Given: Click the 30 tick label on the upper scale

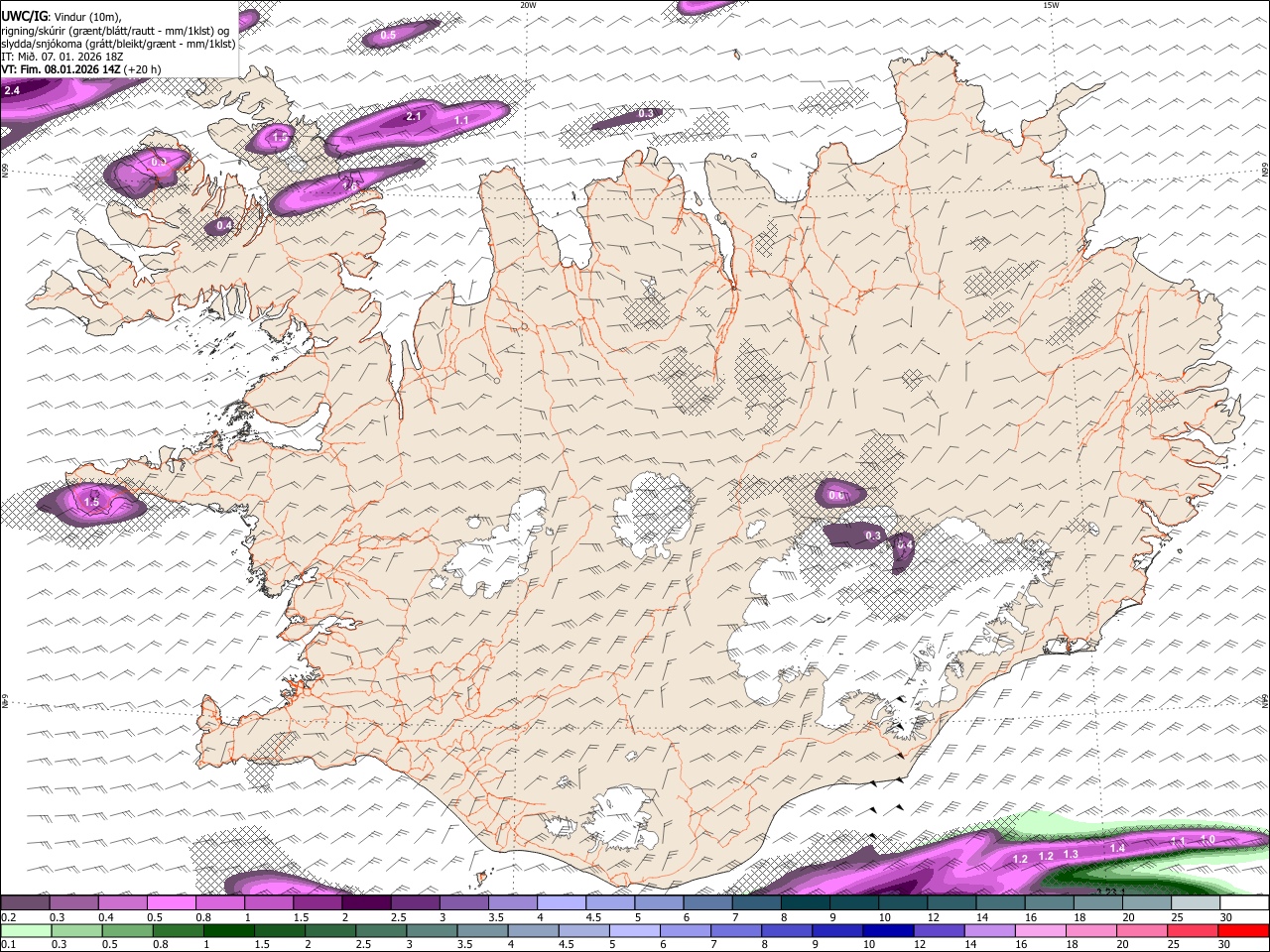Looking at the screenshot, I should (x=1225, y=917).
